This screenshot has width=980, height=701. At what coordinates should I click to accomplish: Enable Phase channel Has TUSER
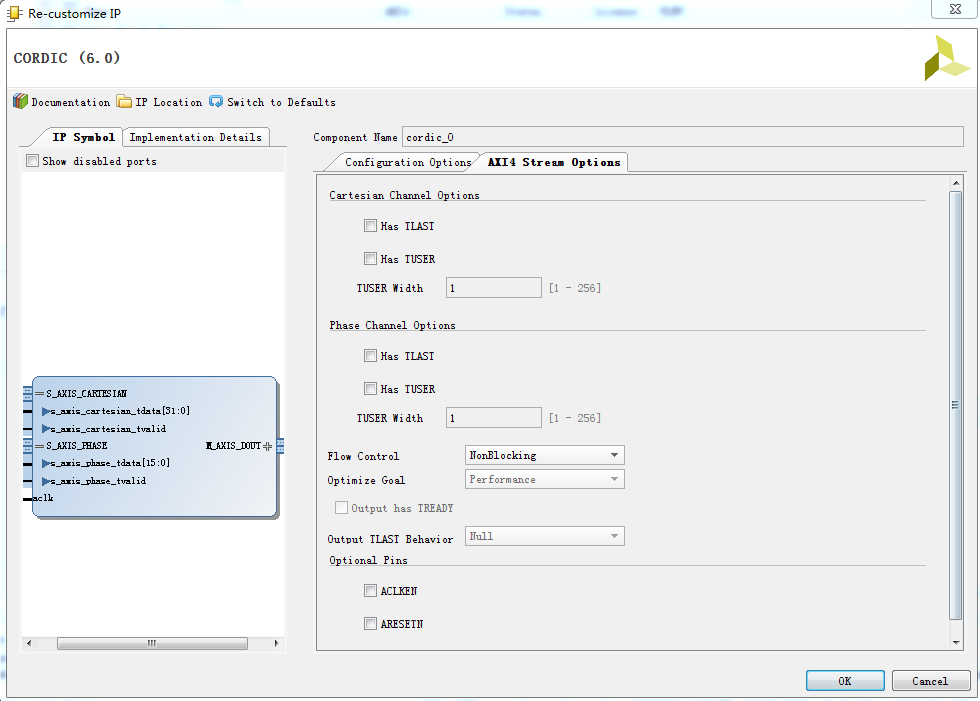370,389
